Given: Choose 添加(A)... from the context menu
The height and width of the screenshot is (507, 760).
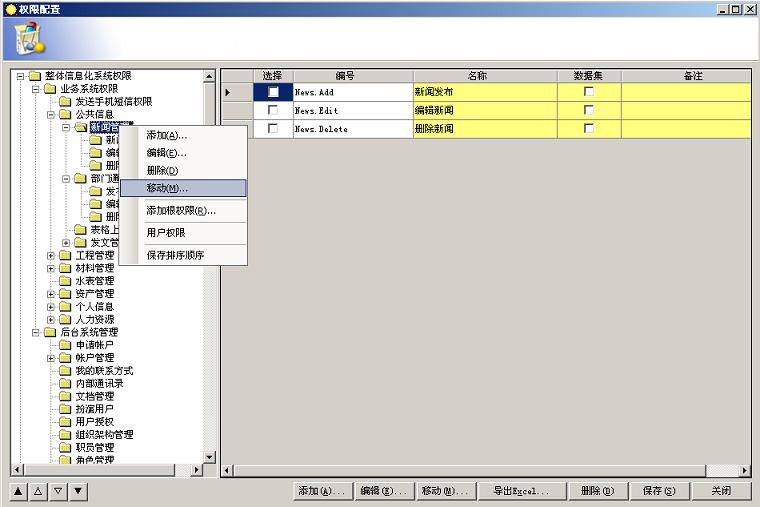Looking at the screenshot, I should [183, 135].
